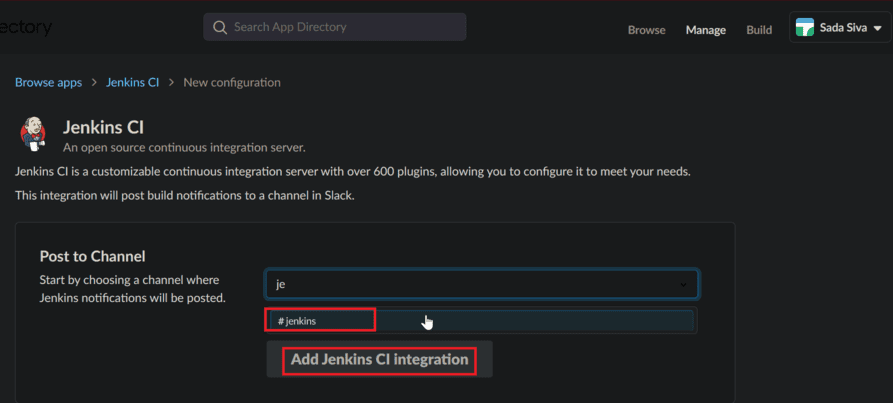Click the chevron before New configuration breadcrumb
This screenshot has height=403, width=893.
click(171, 83)
